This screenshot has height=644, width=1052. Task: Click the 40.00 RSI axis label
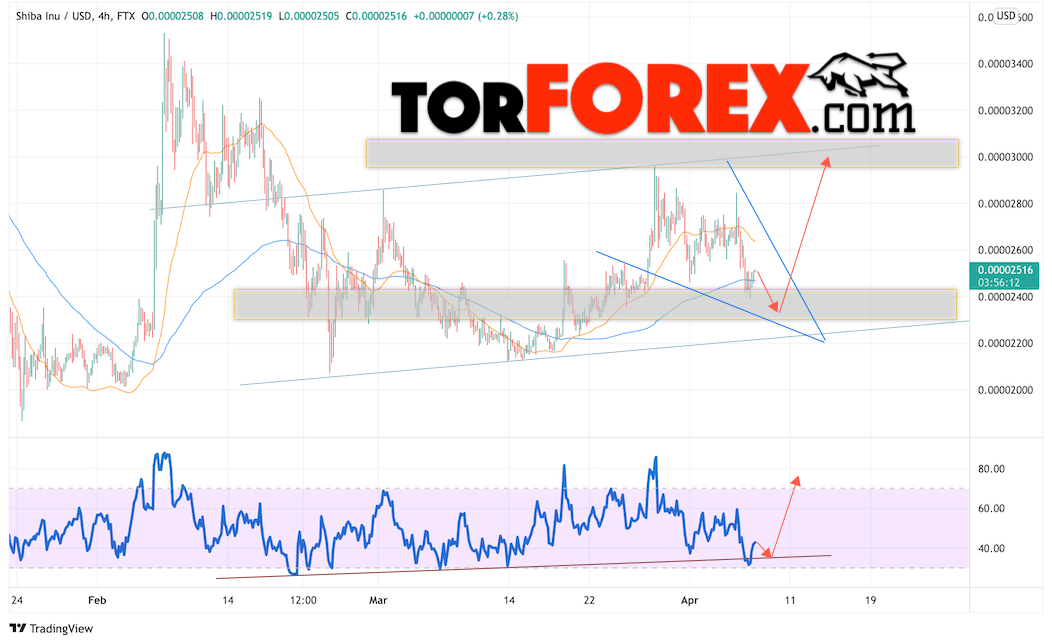click(991, 549)
